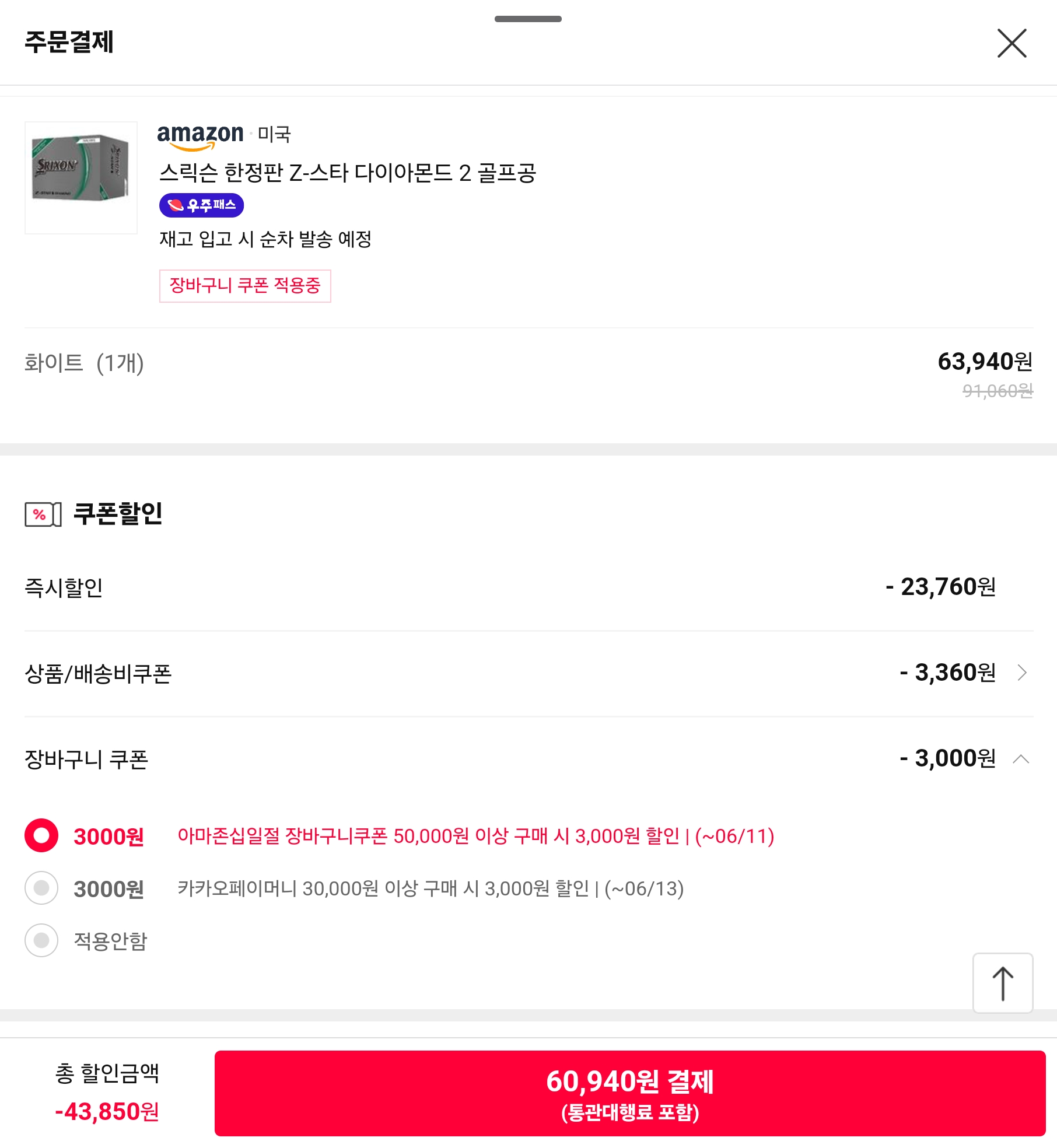
Task: Tap the 총 할인금액 -43,850원 summary
Action: [107, 1093]
